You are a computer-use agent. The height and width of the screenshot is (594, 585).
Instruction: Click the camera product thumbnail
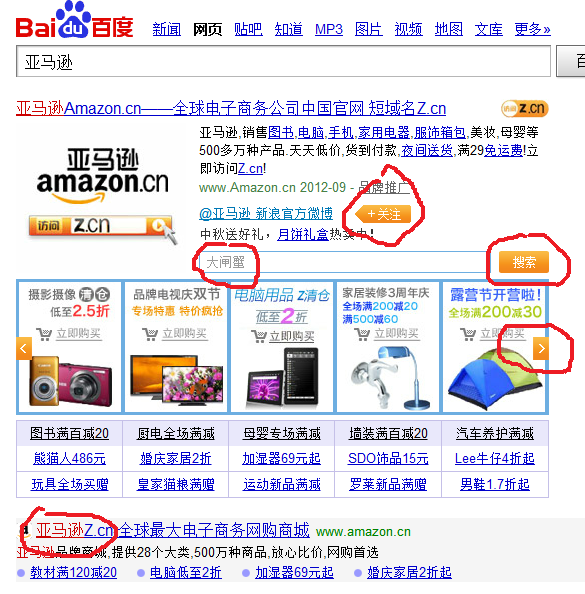(x=70, y=381)
